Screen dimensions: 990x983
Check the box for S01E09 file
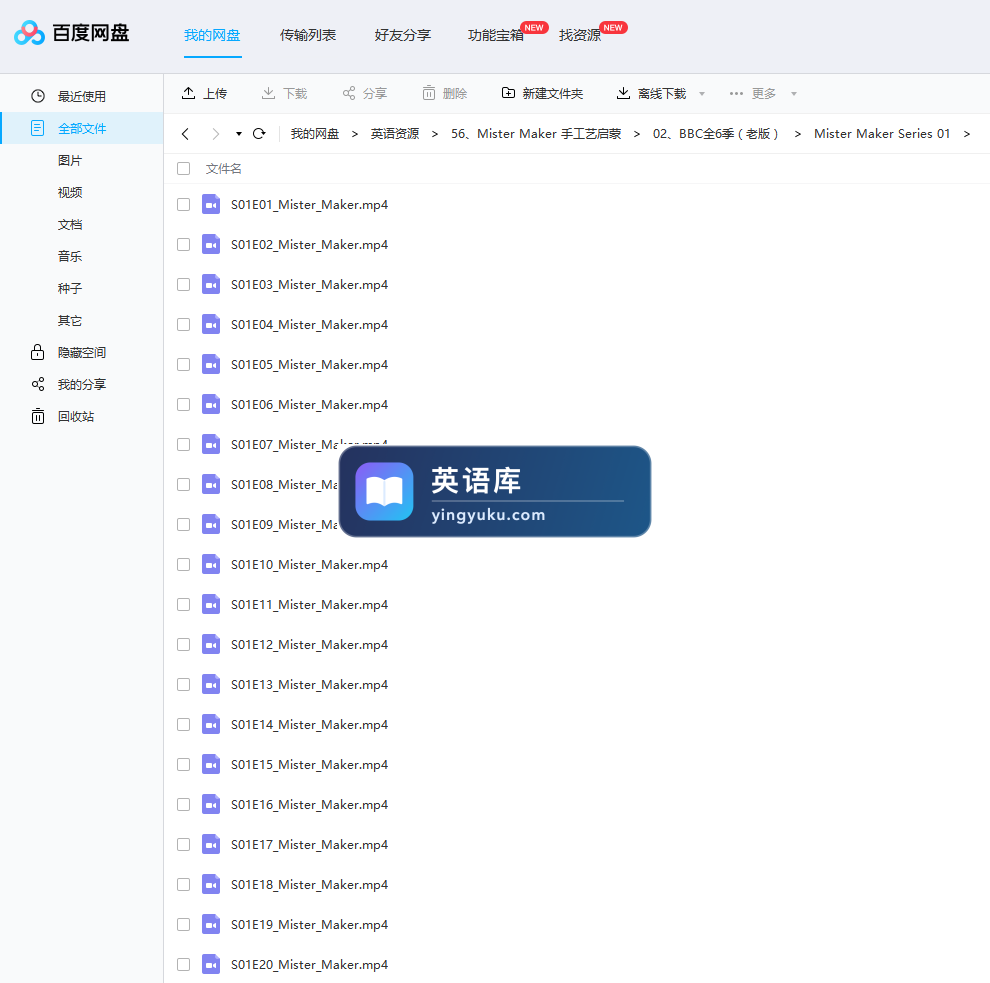point(184,525)
